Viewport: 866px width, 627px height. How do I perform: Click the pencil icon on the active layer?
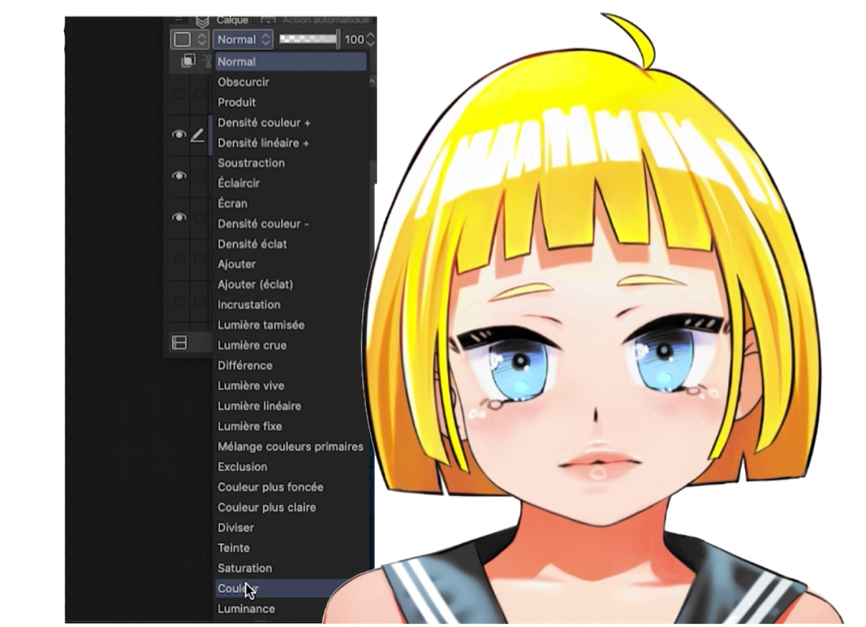click(198, 135)
